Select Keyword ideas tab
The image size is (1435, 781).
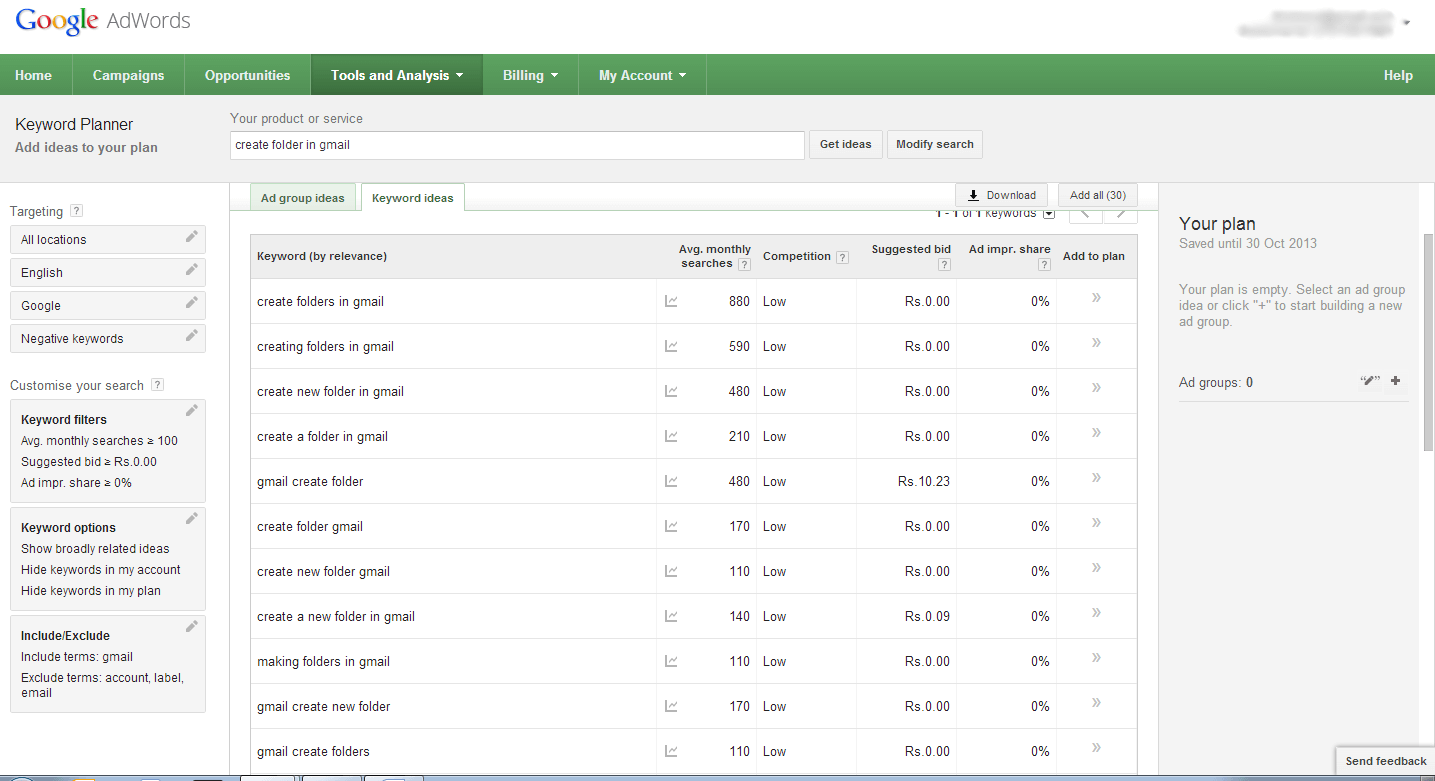[412, 198]
